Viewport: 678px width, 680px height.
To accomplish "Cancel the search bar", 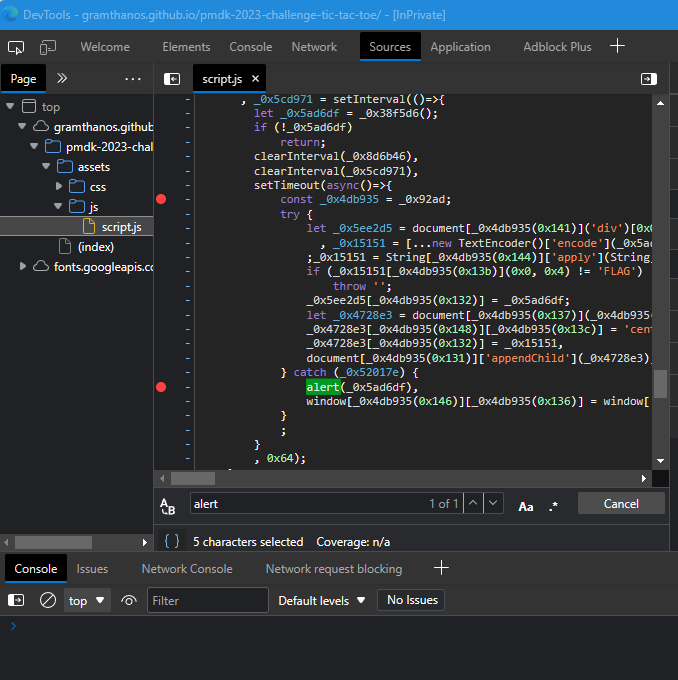I will point(620,504).
